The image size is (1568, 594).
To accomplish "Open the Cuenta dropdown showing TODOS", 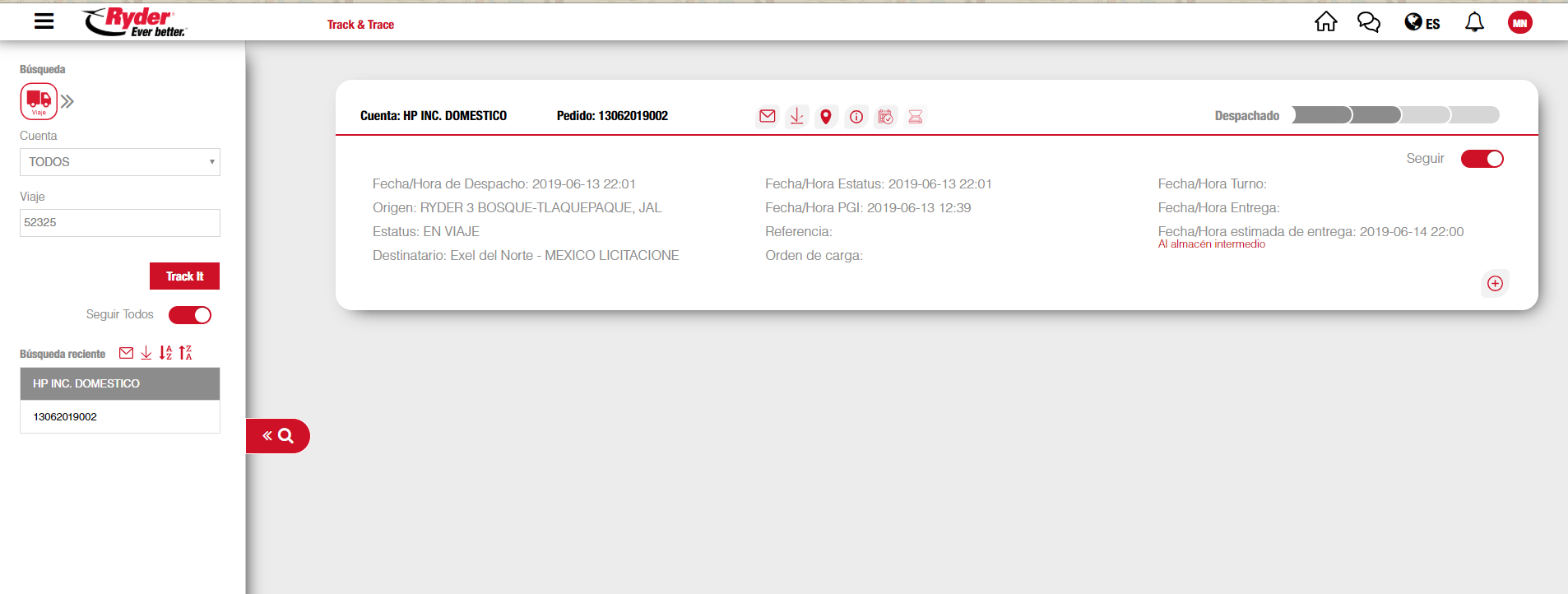I will tap(120, 162).
